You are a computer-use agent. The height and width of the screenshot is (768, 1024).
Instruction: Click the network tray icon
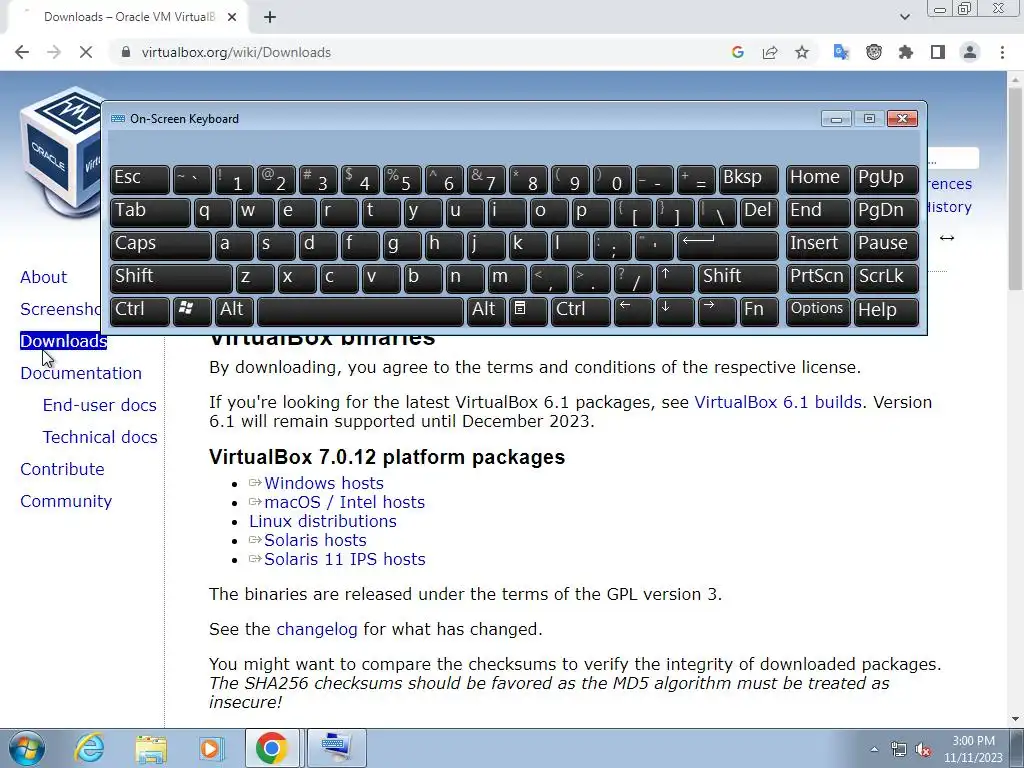pos(899,749)
